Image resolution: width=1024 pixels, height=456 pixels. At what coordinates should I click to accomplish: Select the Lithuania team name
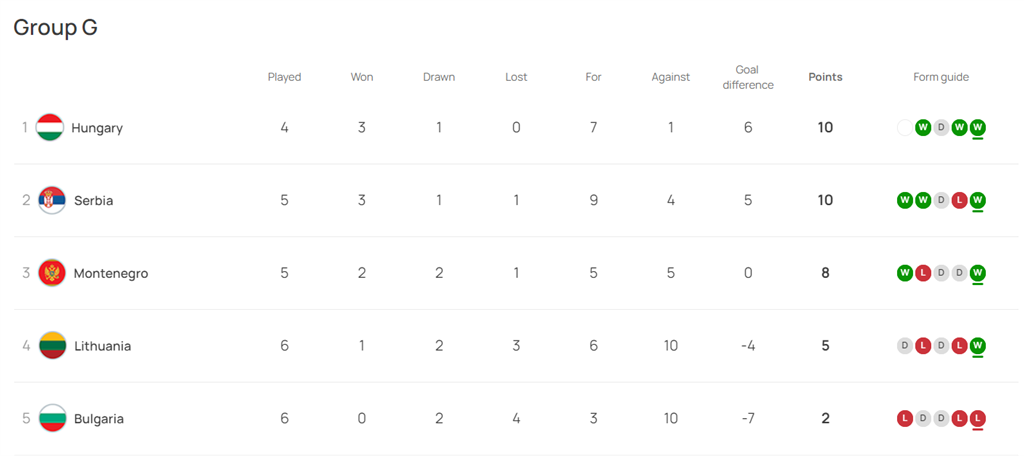(102, 346)
